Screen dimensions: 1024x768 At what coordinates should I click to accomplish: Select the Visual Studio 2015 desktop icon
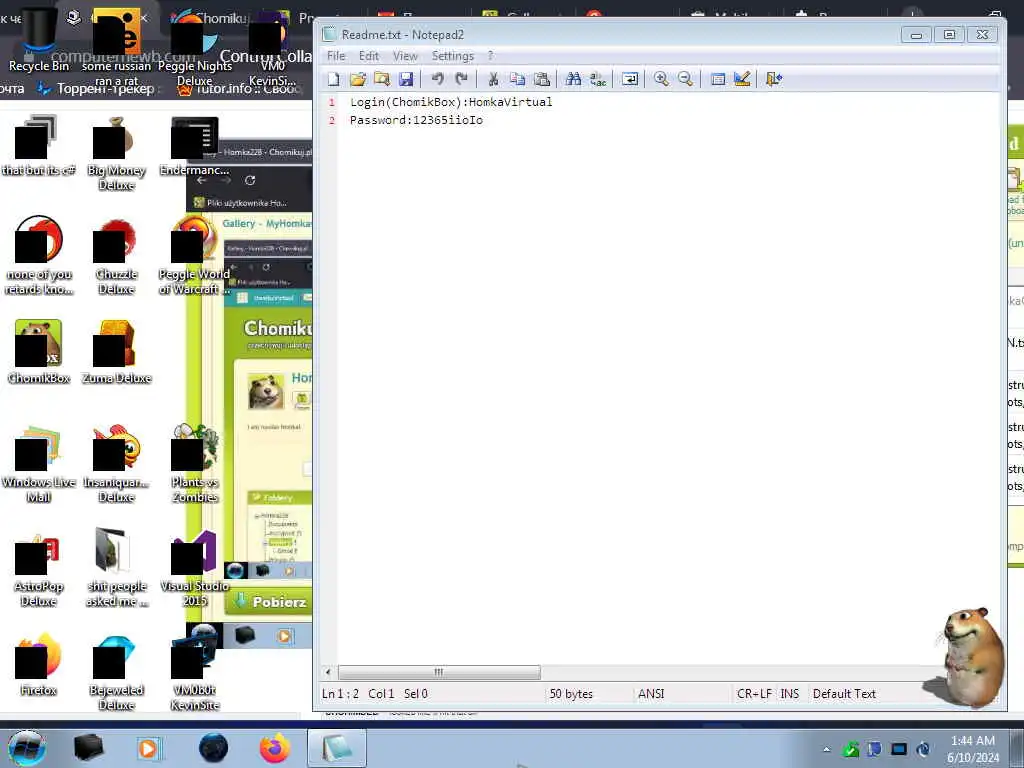[x=195, y=569]
